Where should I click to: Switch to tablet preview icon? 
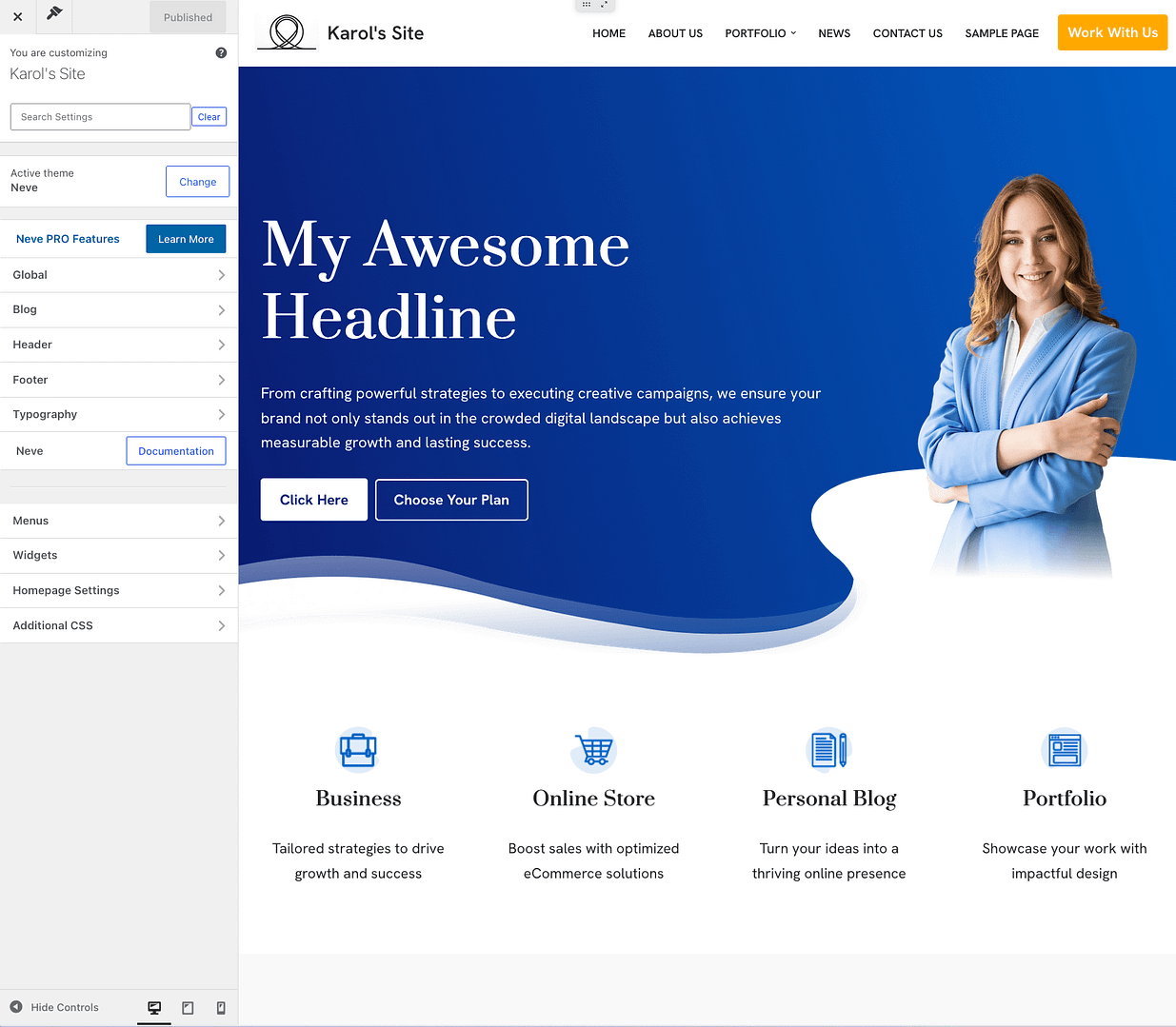coord(188,1007)
